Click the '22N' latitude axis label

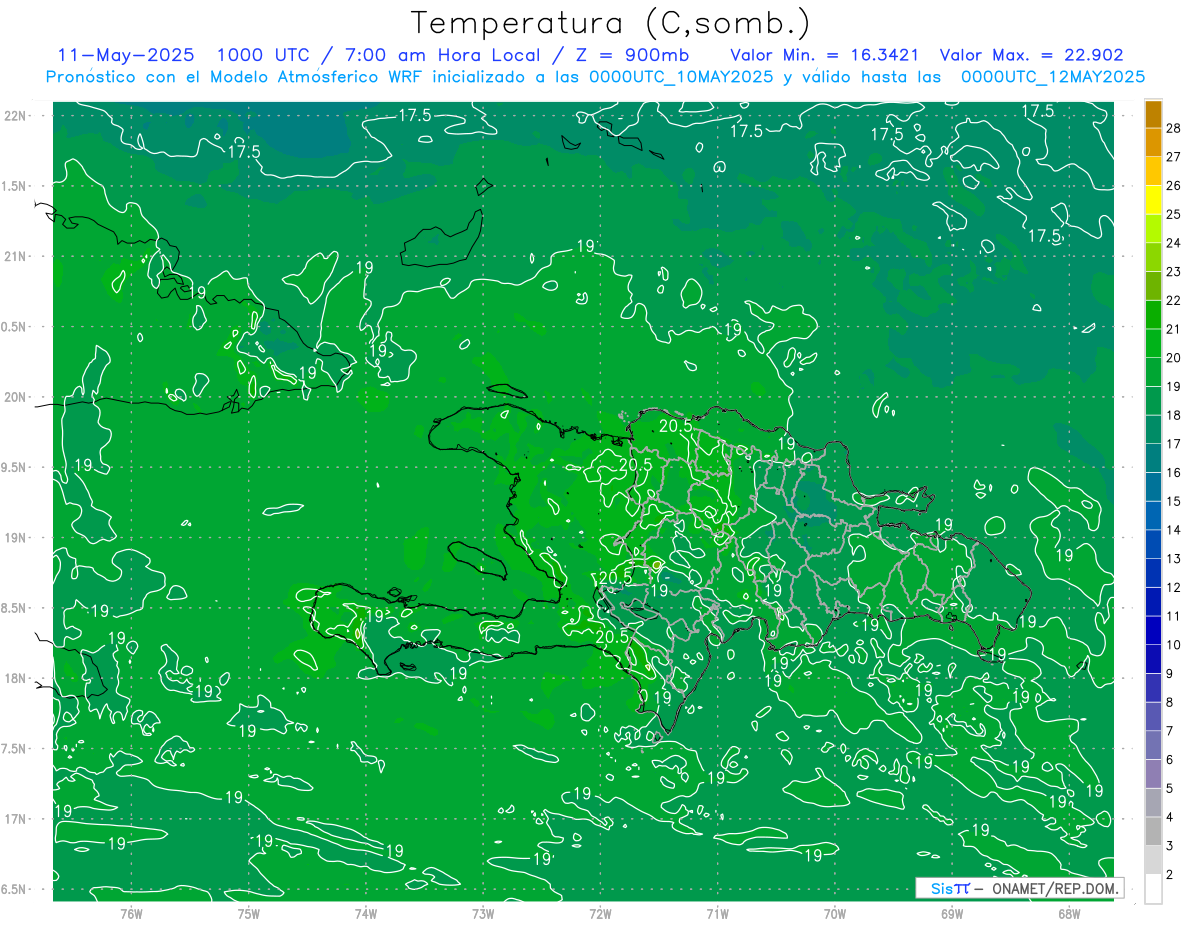(x=17, y=115)
